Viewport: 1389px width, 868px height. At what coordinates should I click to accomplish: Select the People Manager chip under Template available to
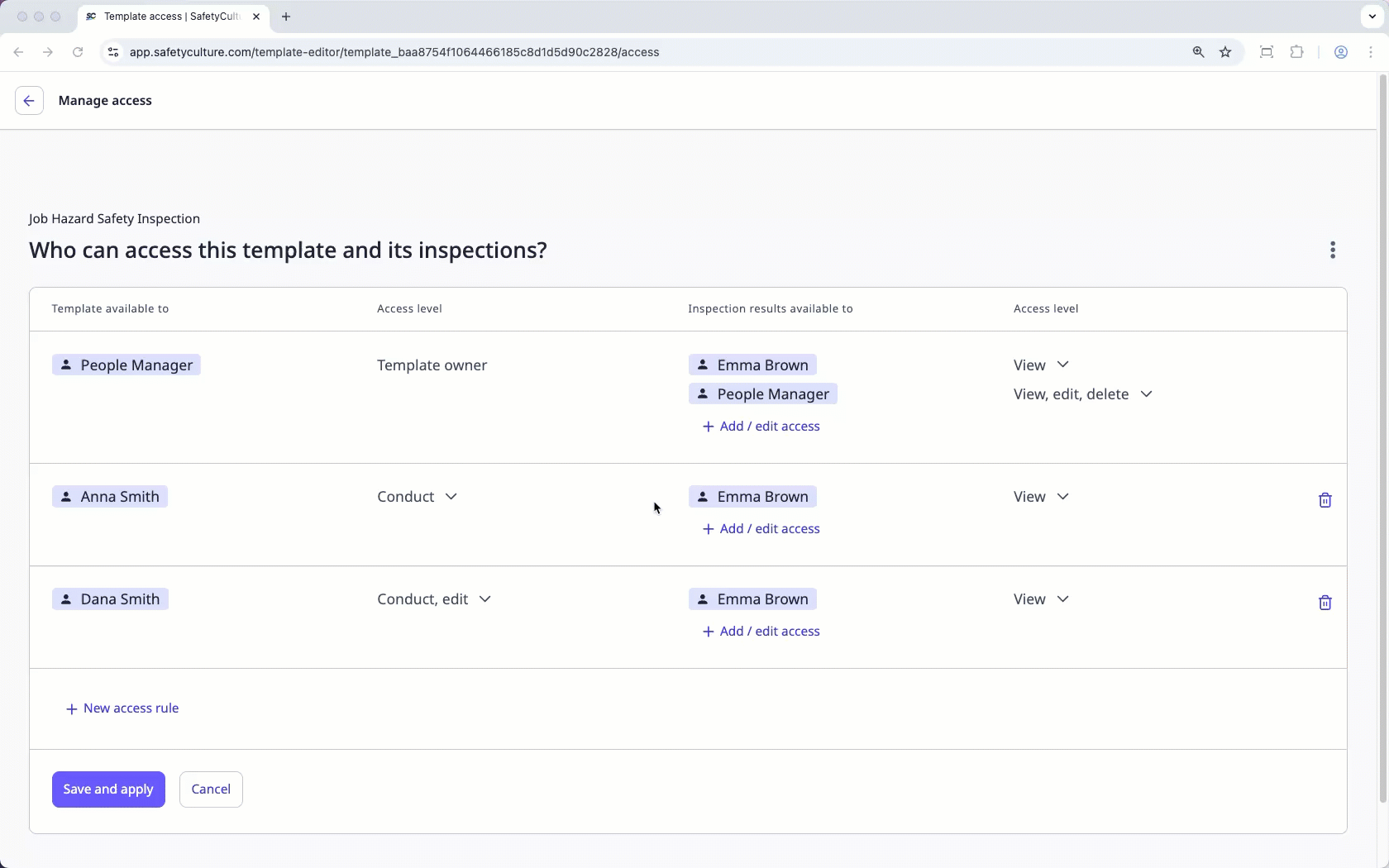pyautogui.click(x=126, y=365)
